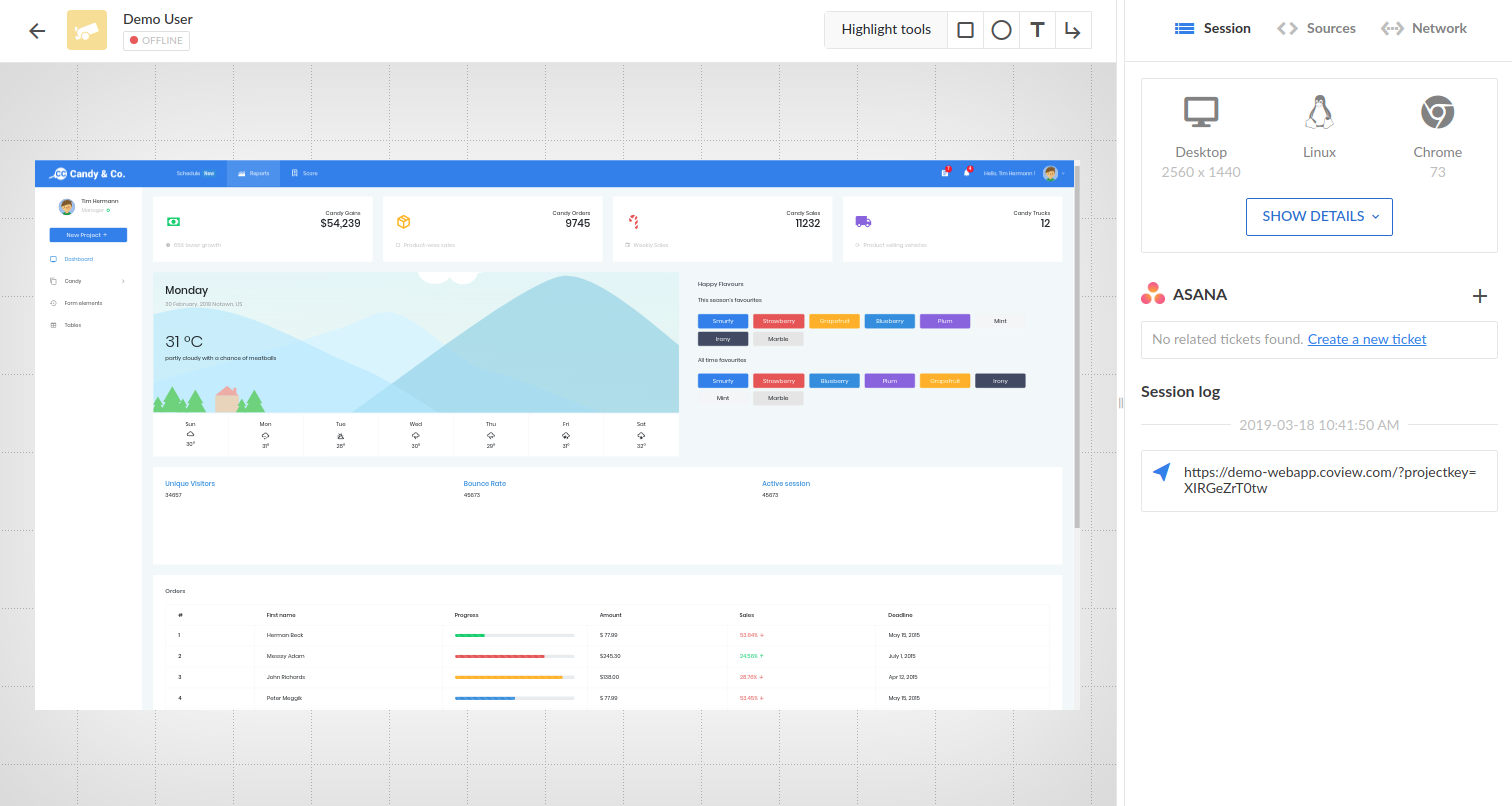Select the text highlight tool

(1037, 30)
